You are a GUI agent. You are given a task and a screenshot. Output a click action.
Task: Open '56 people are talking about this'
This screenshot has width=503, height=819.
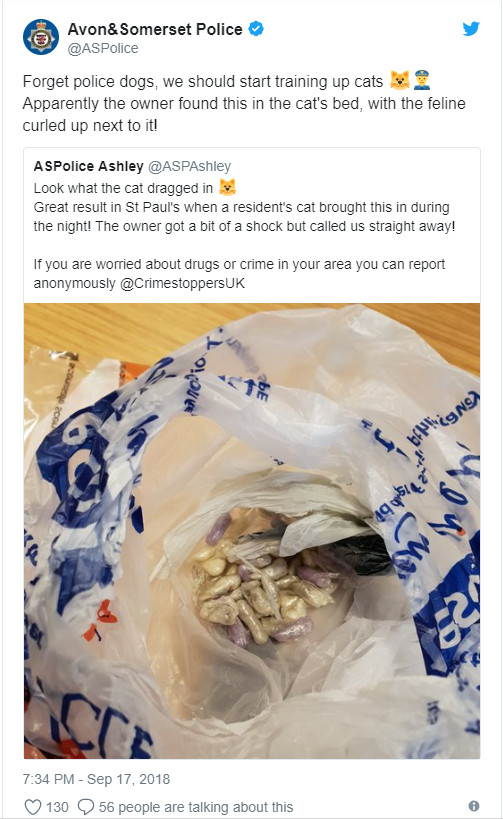point(196,807)
